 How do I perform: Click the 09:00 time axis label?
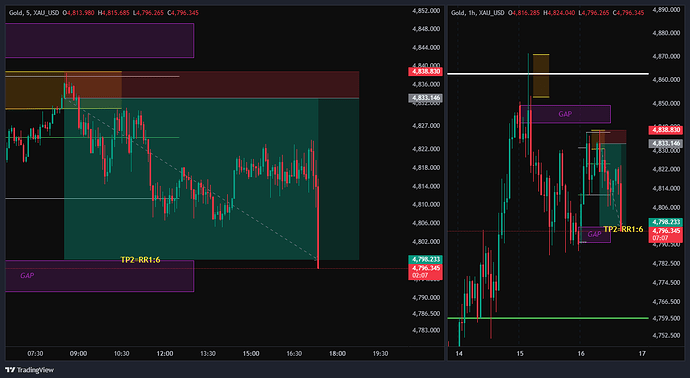pyautogui.click(x=78, y=353)
